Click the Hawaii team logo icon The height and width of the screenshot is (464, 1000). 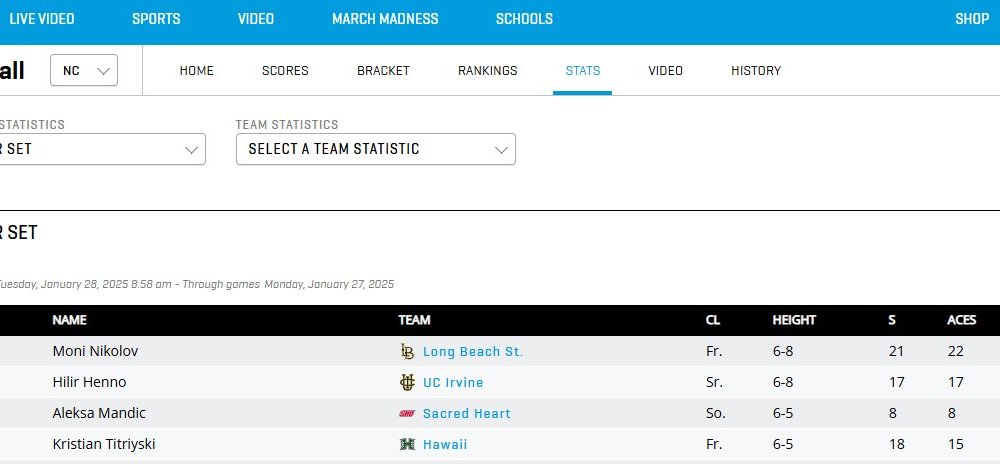coord(407,445)
